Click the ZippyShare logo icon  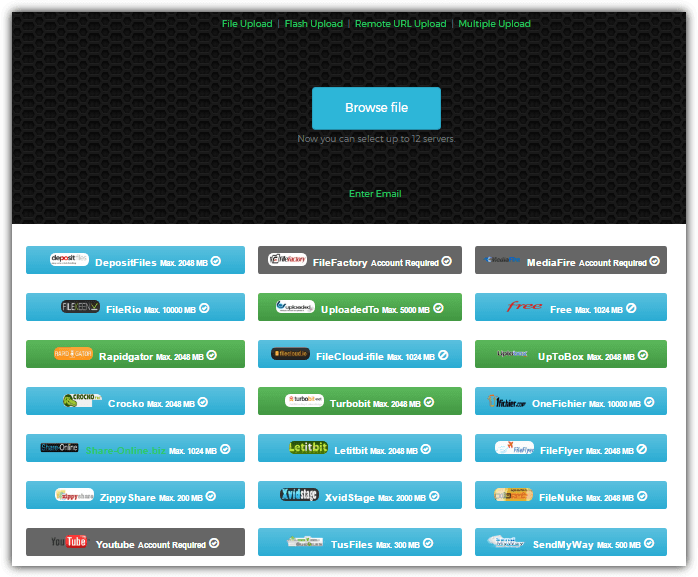point(74,495)
